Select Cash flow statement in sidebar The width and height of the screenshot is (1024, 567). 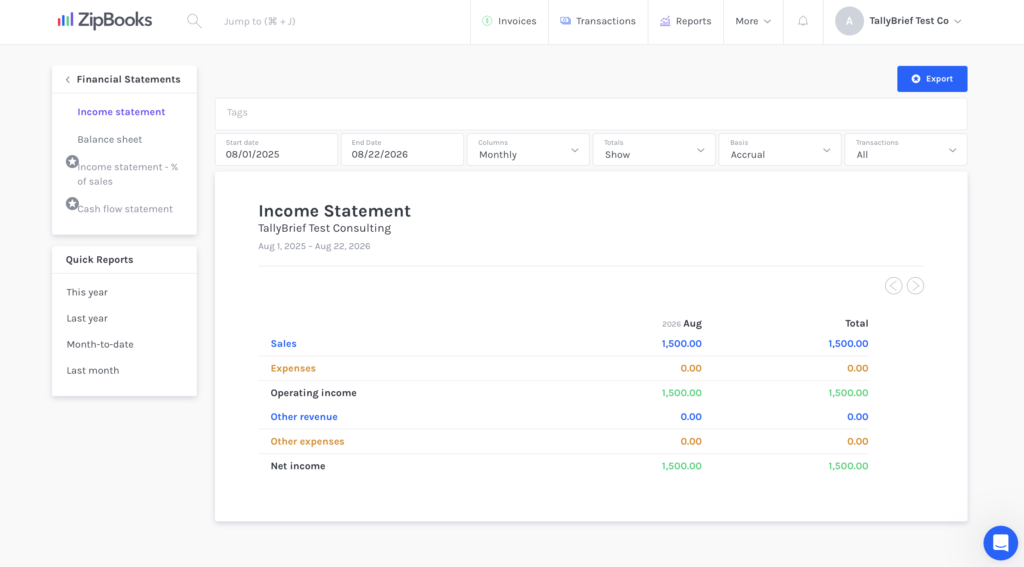coord(125,209)
